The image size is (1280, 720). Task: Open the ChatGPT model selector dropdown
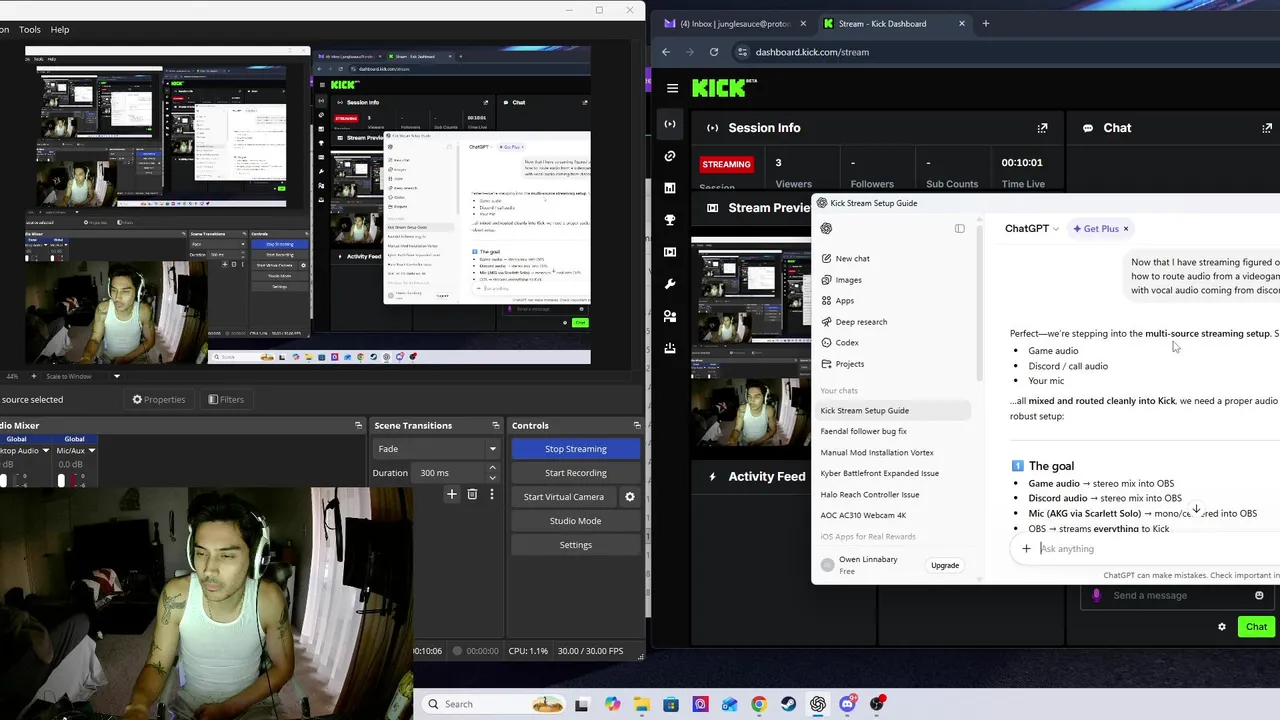[1031, 229]
